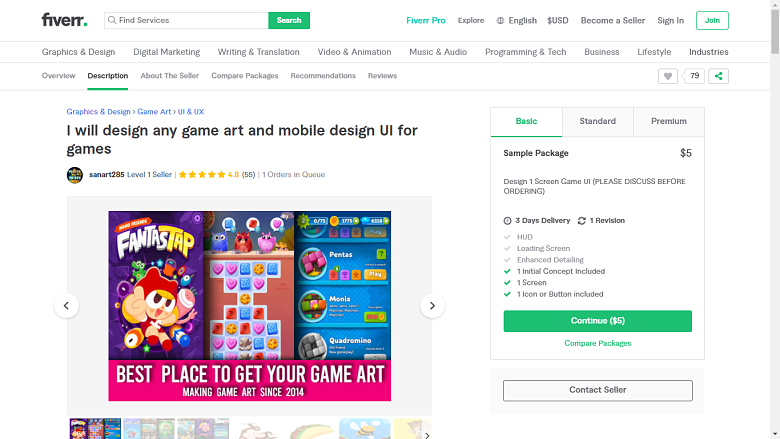
Task: Click the magnifier icon in search box
Action: [112, 20]
